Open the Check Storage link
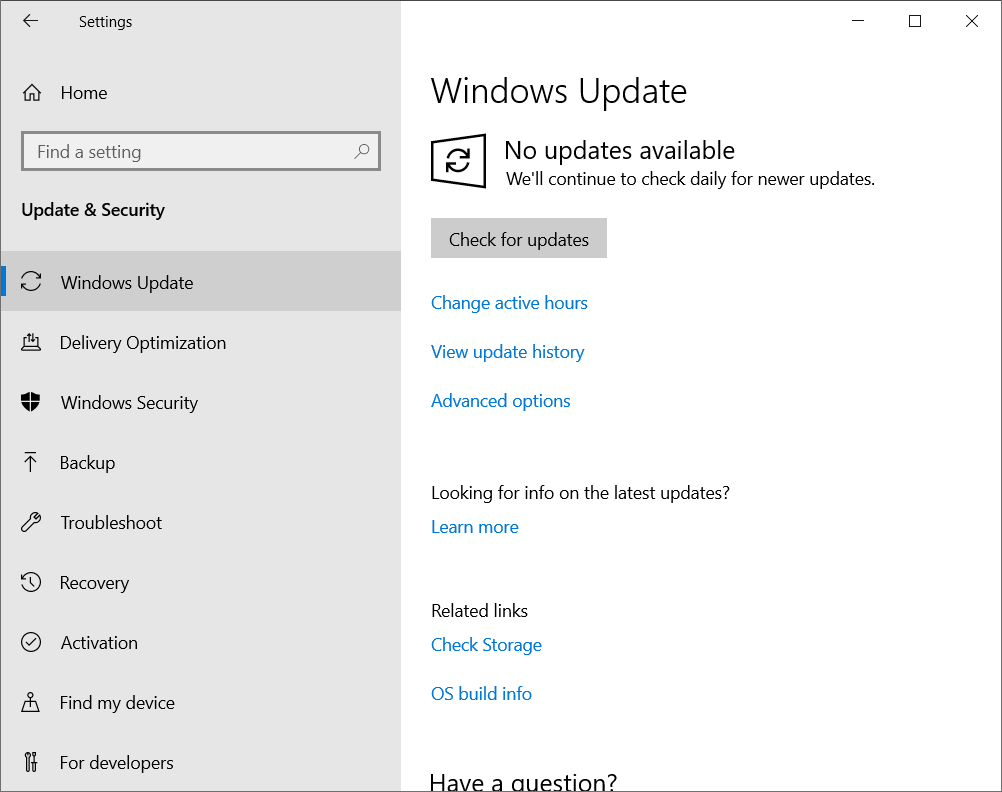Viewport: 1002px width, 792px height. pos(486,644)
